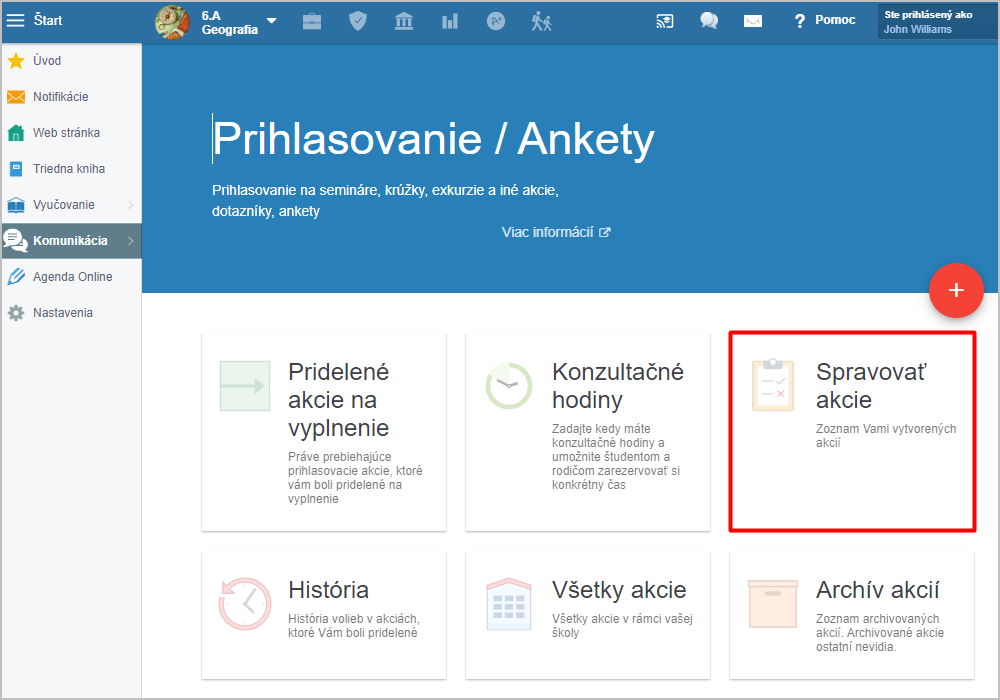Screen dimensions: 1000x700
Task: Click the red plus add button
Action: point(956,290)
